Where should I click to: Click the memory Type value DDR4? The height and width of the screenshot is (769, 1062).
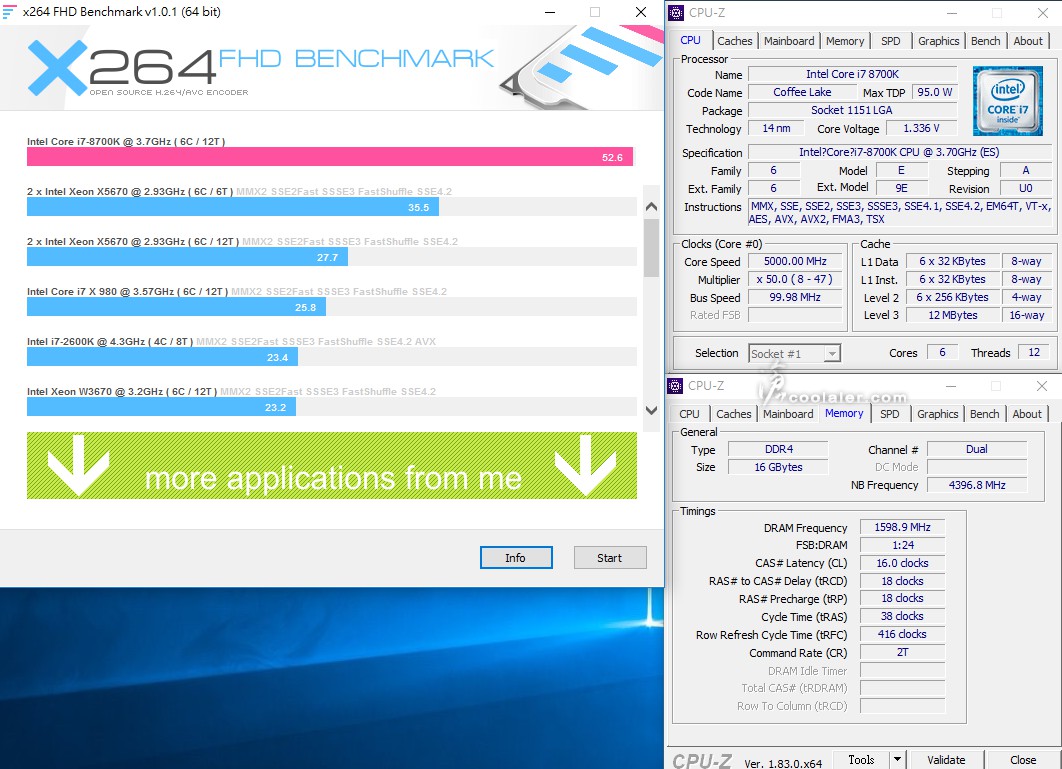(778, 449)
